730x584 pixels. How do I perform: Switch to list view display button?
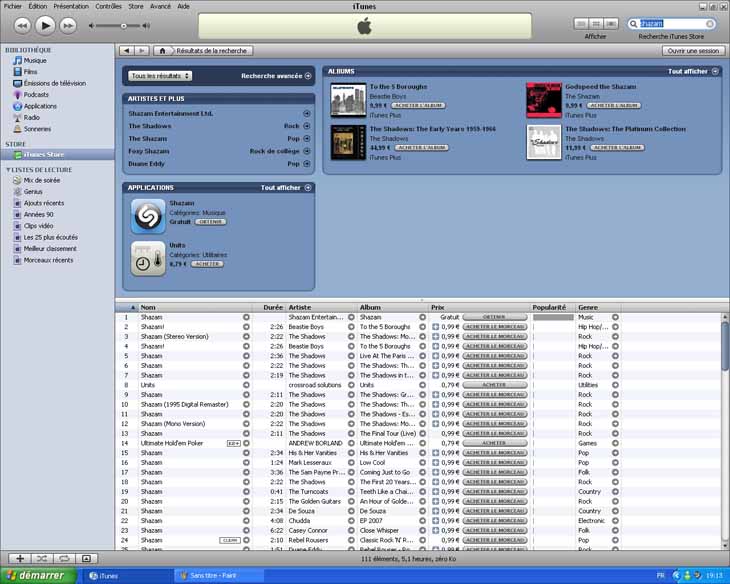(581, 24)
